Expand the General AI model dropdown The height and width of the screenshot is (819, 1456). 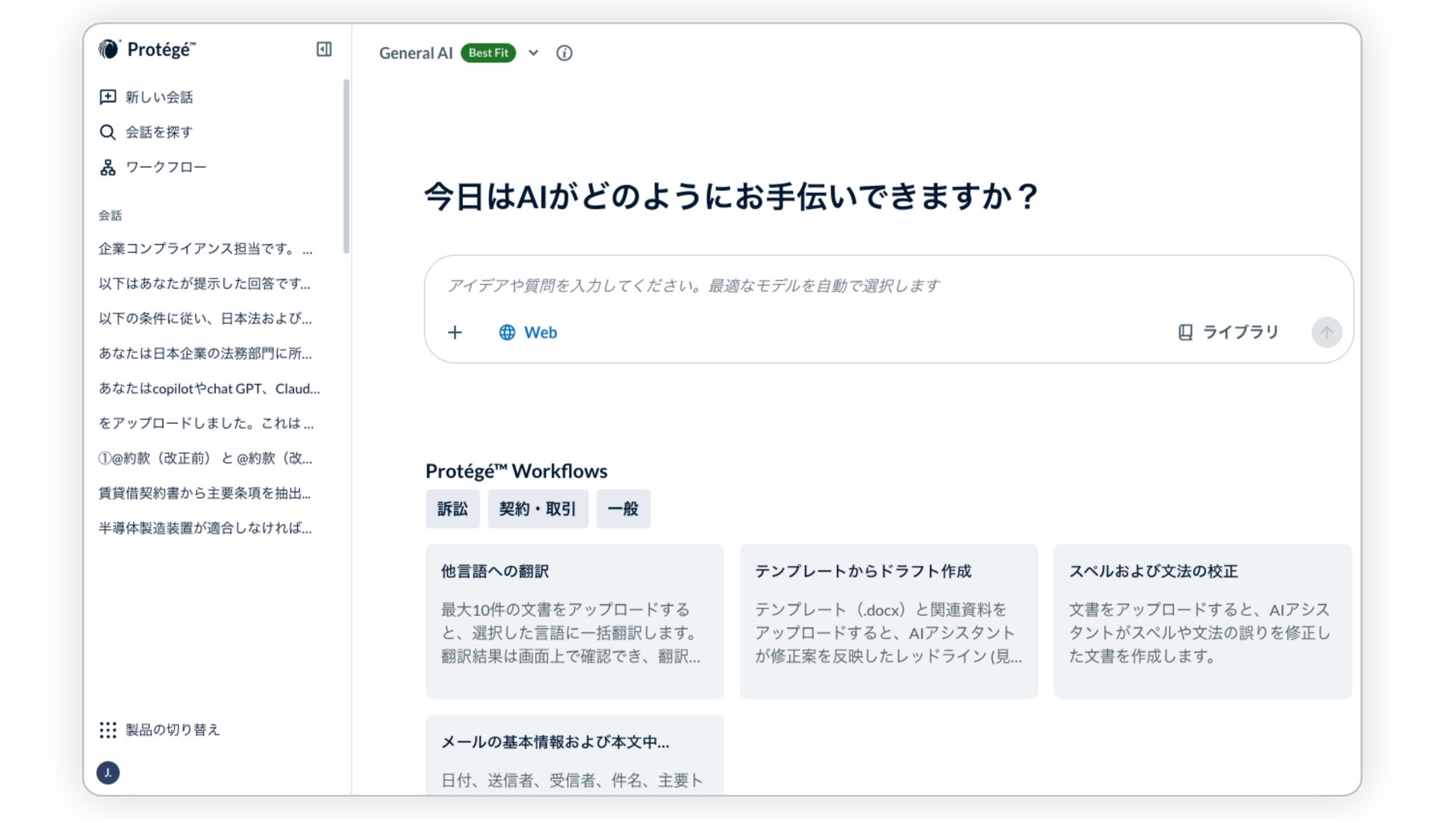tap(533, 53)
